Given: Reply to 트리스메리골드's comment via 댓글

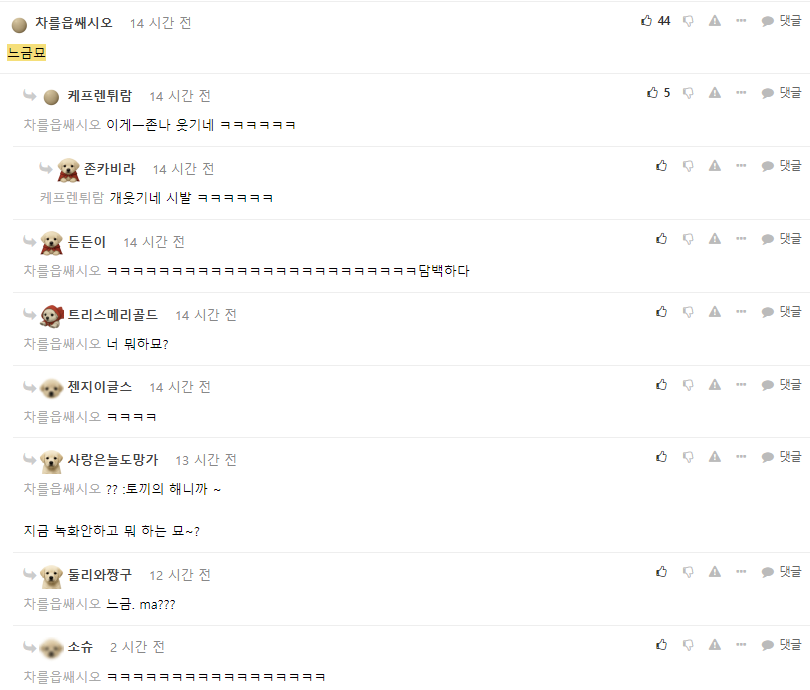Looking at the screenshot, I should [x=781, y=311].
